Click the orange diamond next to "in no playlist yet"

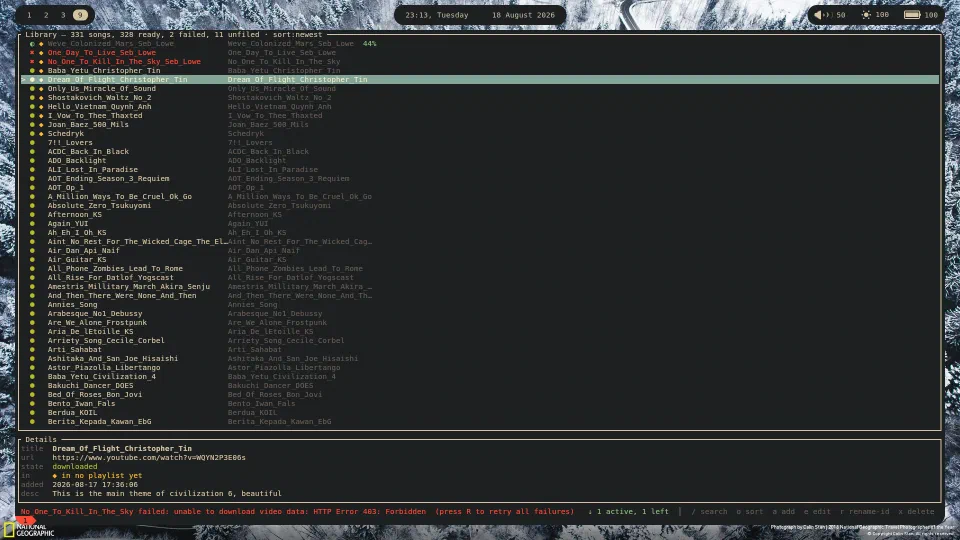(54, 476)
